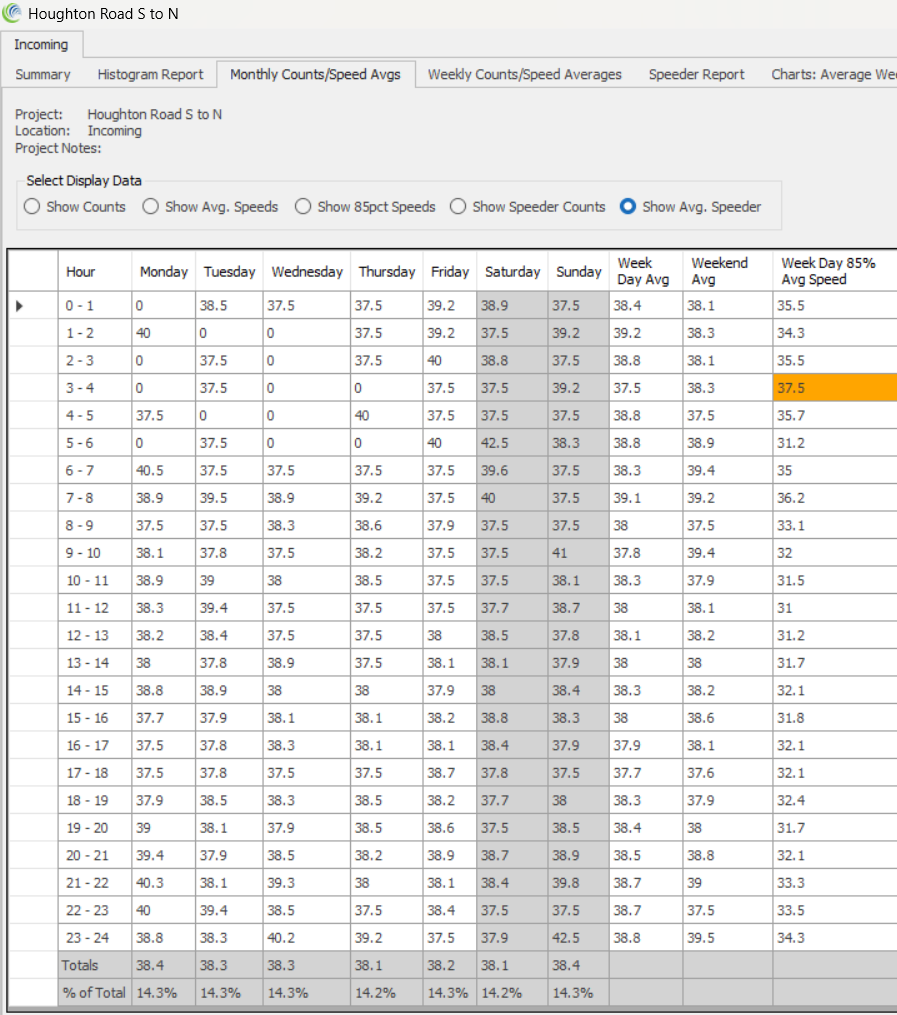Click the Monday column header

[x=164, y=271]
